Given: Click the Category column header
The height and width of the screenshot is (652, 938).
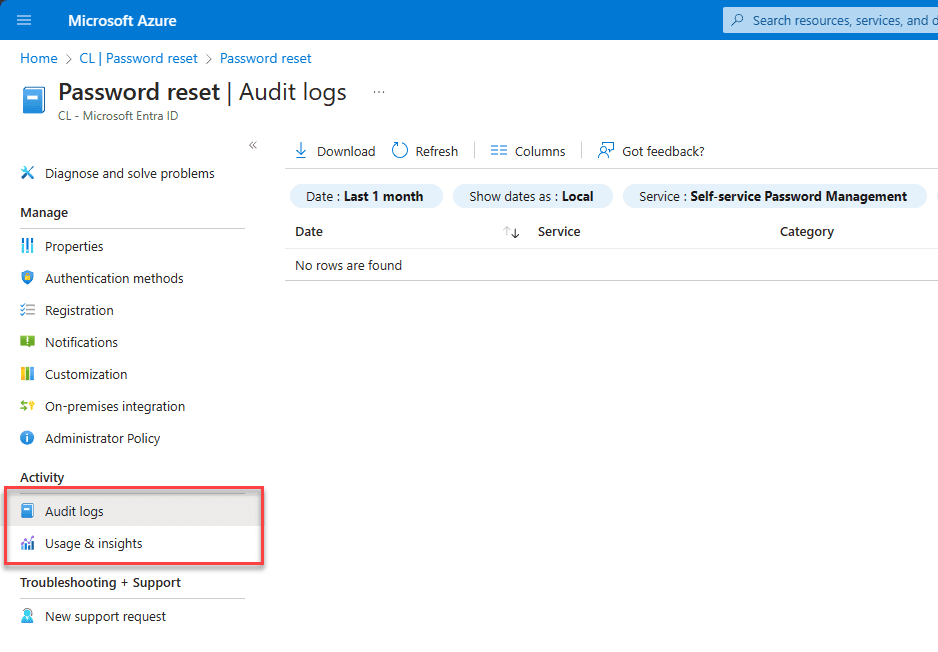Looking at the screenshot, I should click(806, 231).
